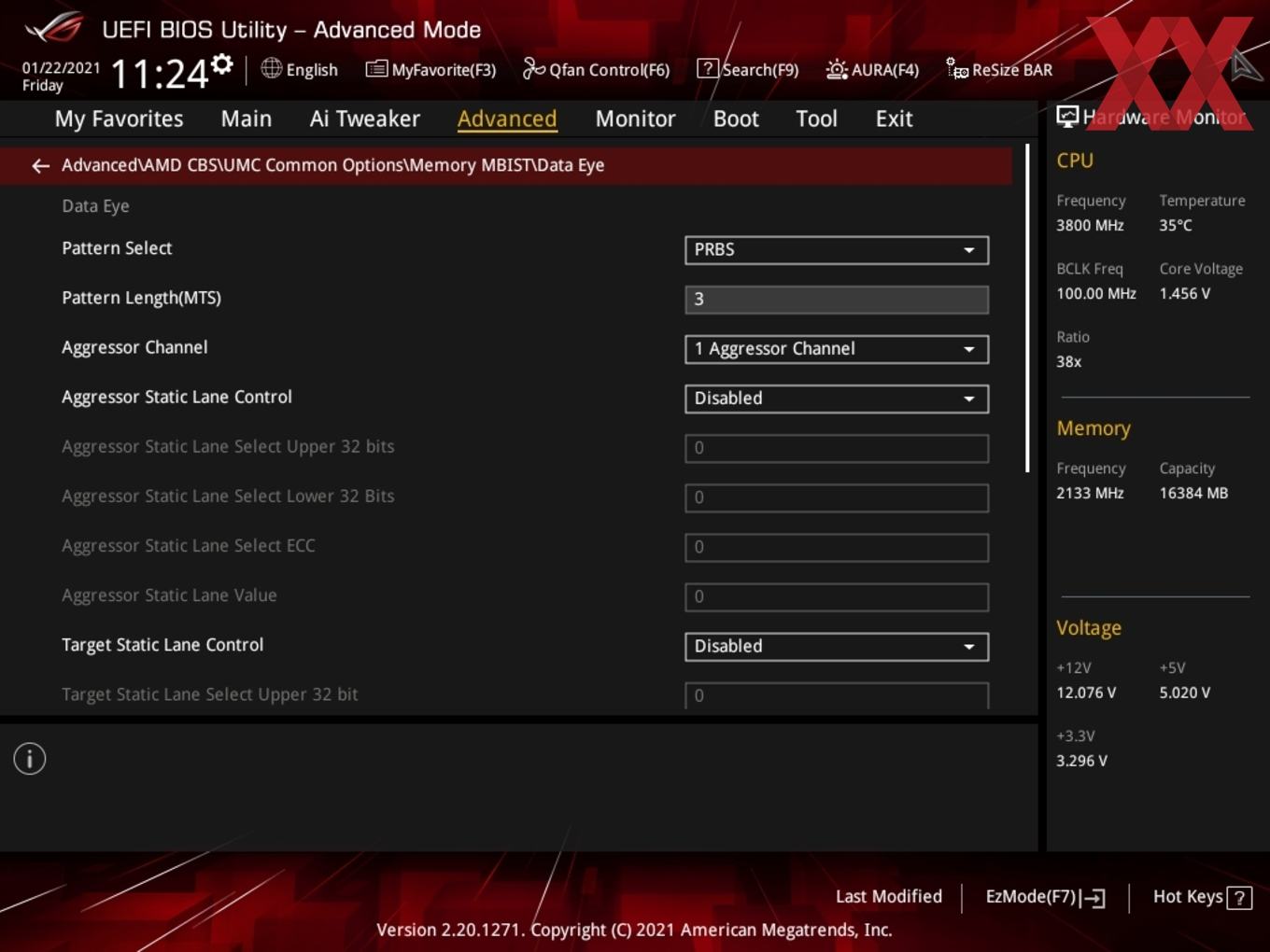Open Target Static Lane Control dropdown
Image resolution: width=1270 pixels, height=952 pixels.
click(837, 647)
